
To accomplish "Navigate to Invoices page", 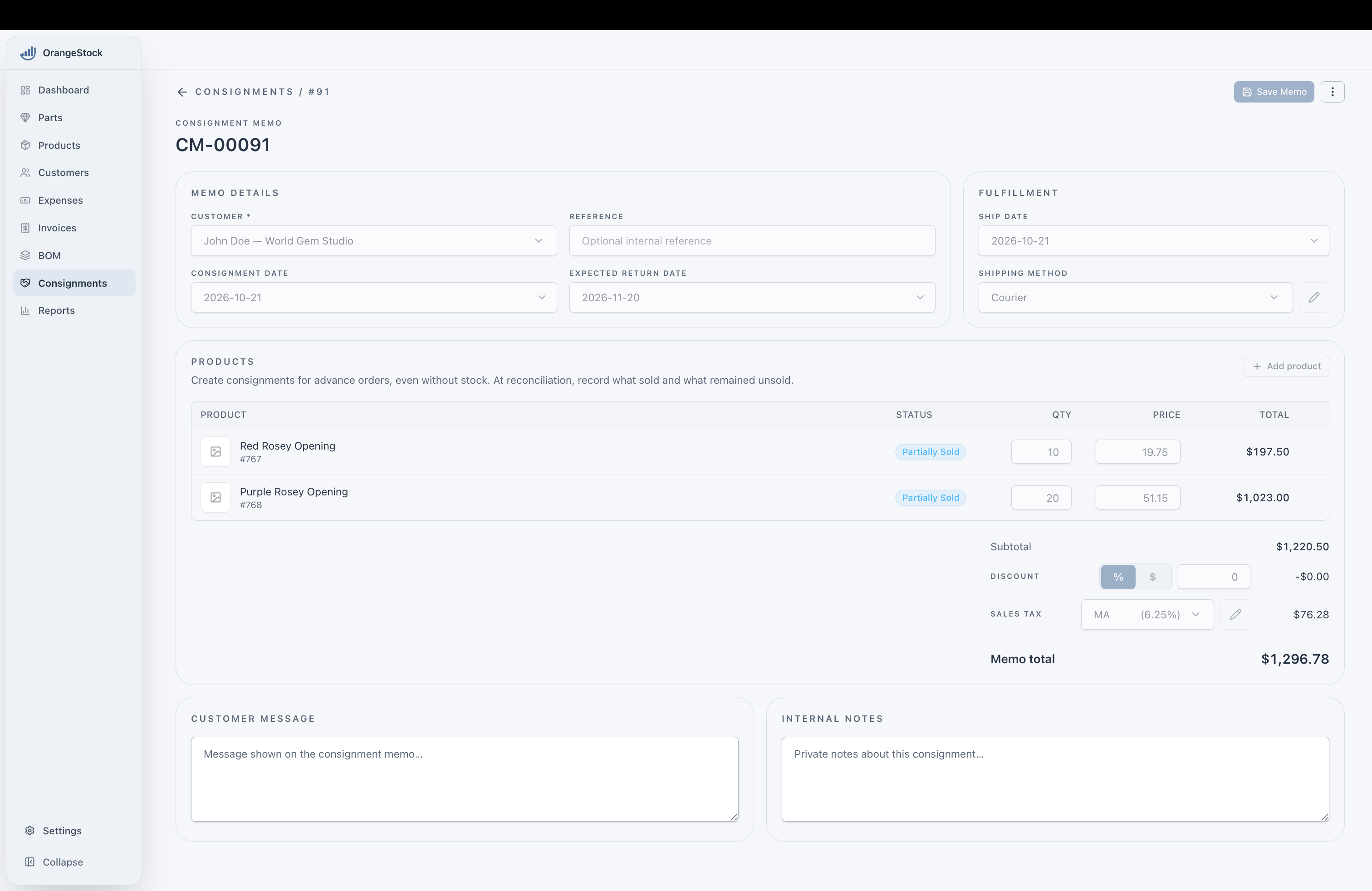I will point(74,228).
